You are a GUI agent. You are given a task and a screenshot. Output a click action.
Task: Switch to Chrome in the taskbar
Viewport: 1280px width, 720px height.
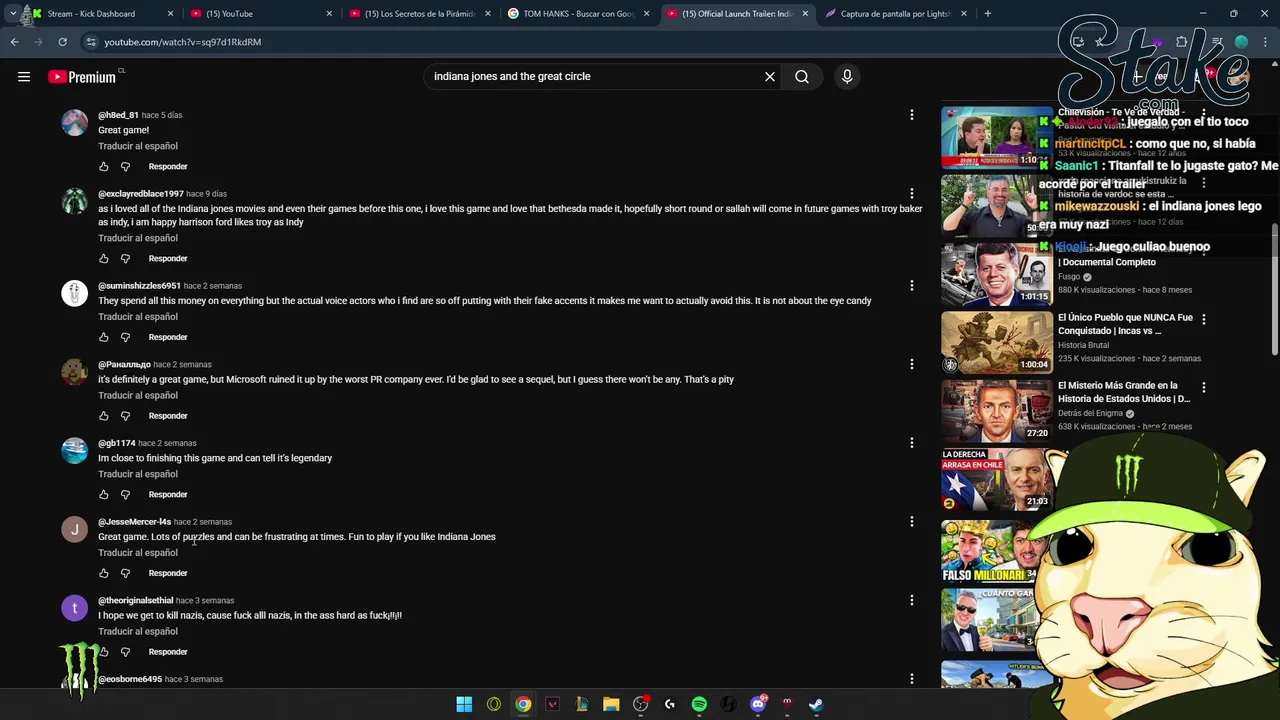(x=523, y=704)
